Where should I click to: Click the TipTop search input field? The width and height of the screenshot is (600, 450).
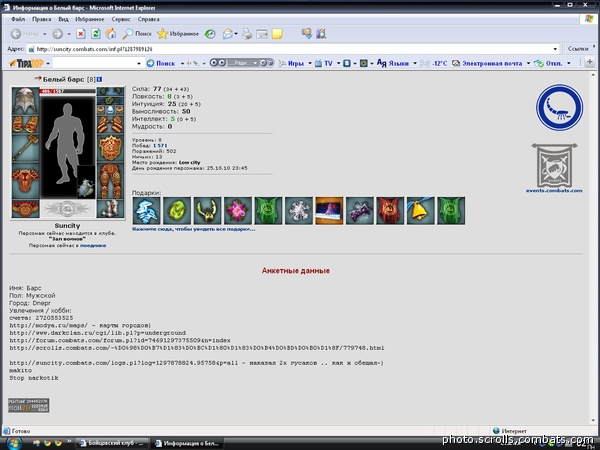pyautogui.click(x=94, y=64)
